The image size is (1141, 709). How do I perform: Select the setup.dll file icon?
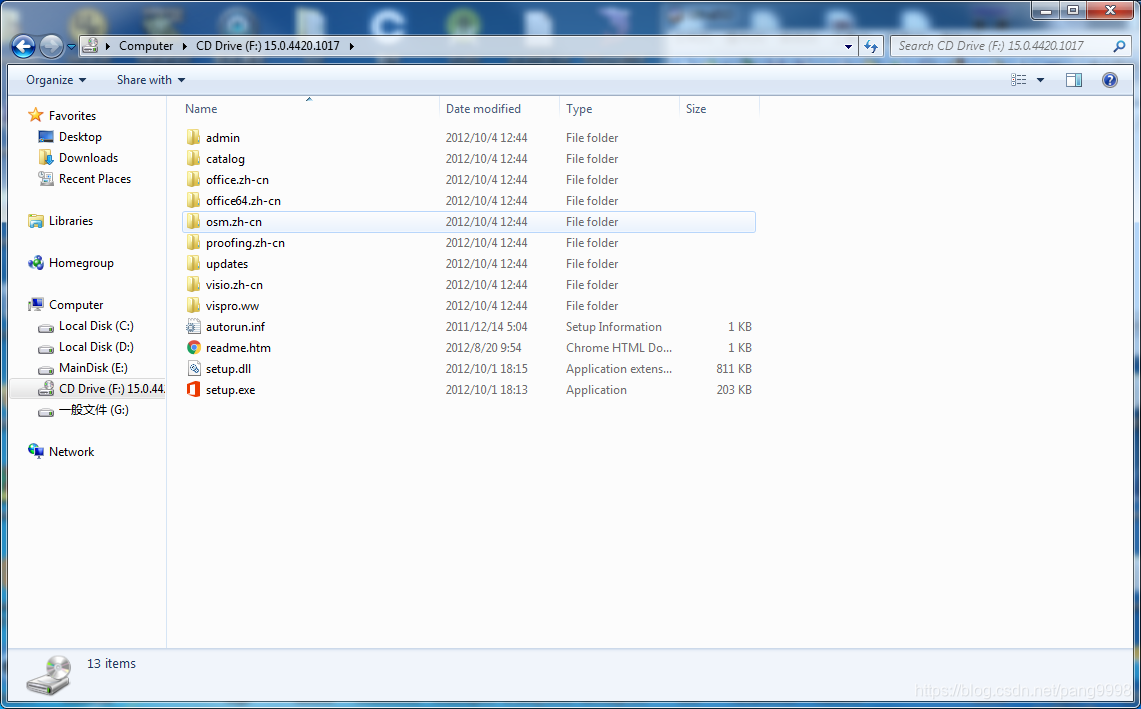tap(193, 369)
